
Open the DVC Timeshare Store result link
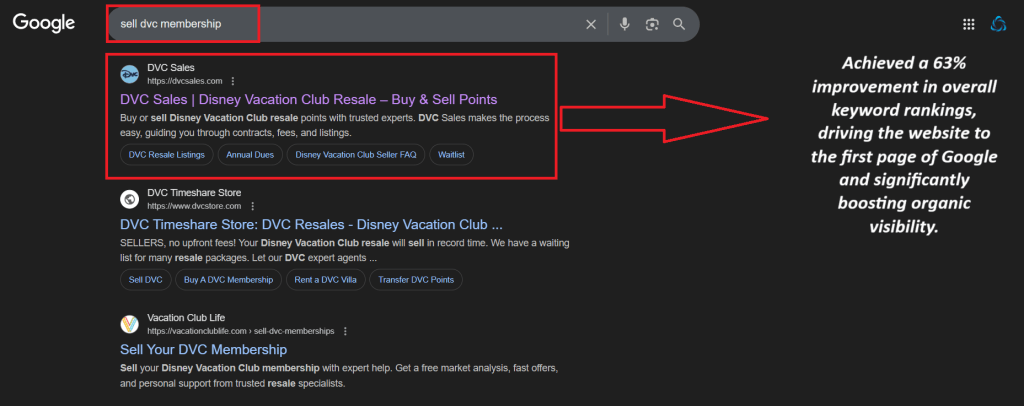pos(311,224)
